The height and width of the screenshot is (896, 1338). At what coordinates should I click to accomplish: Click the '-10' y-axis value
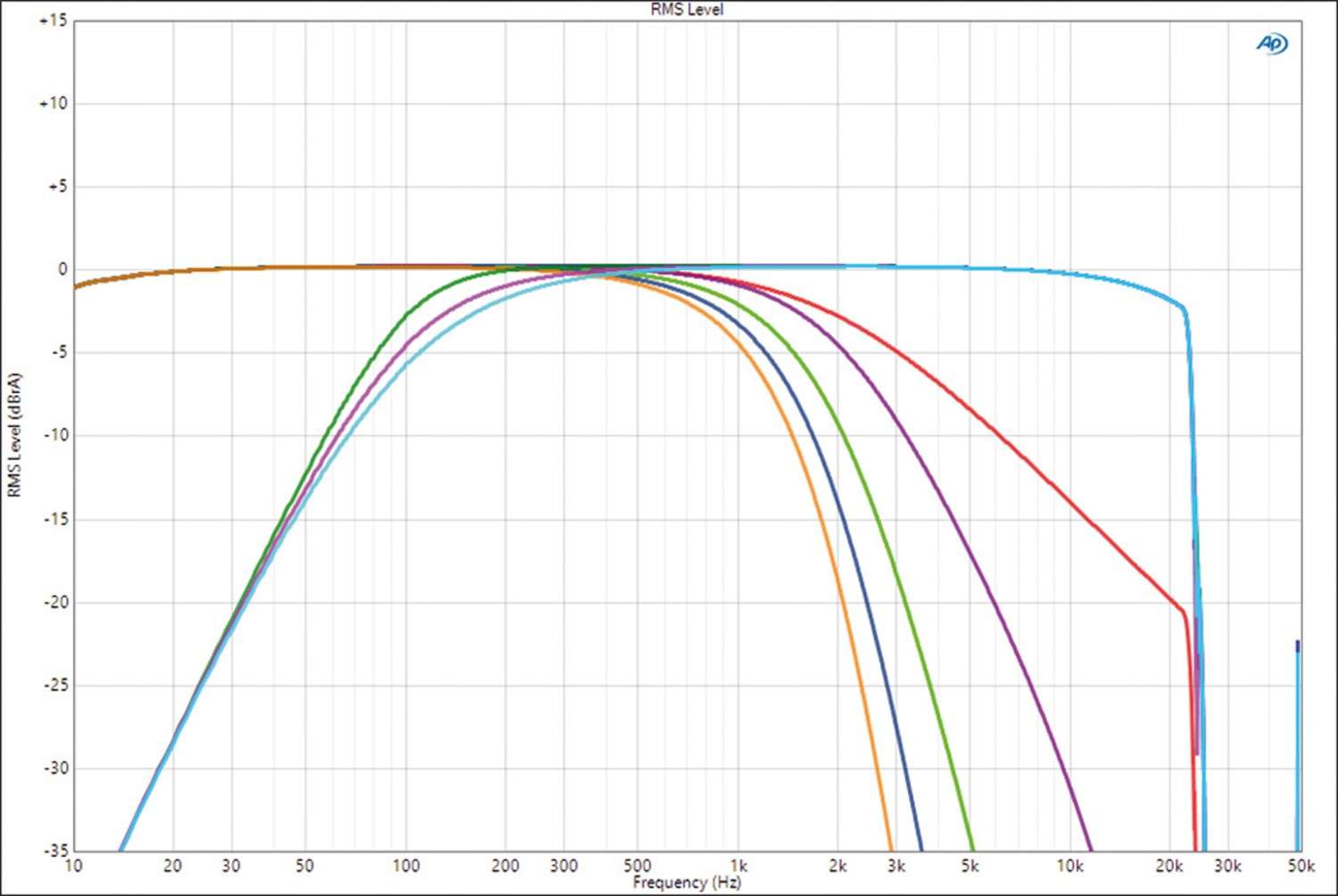coord(55,435)
